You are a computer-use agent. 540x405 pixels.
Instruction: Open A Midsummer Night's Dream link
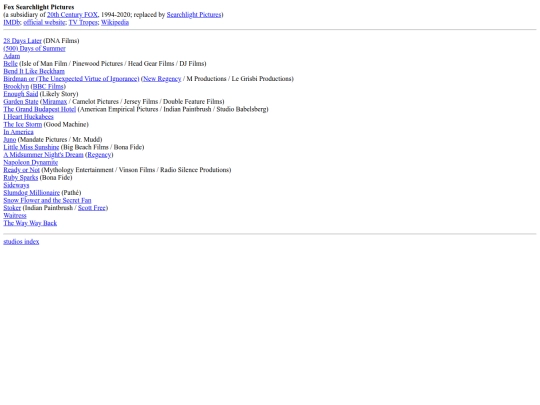[43, 155]
